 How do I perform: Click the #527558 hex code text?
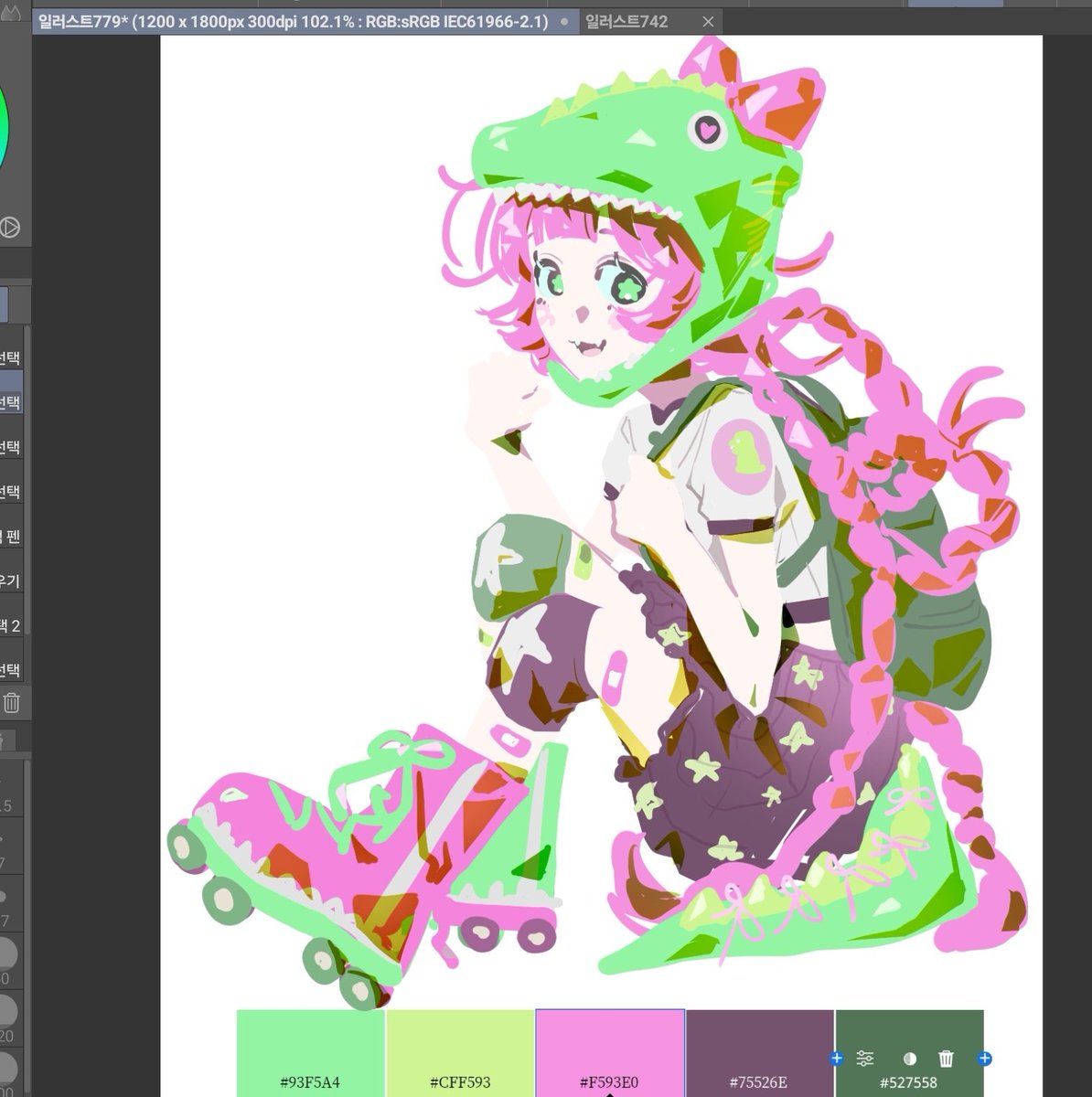click(908, 1082)
